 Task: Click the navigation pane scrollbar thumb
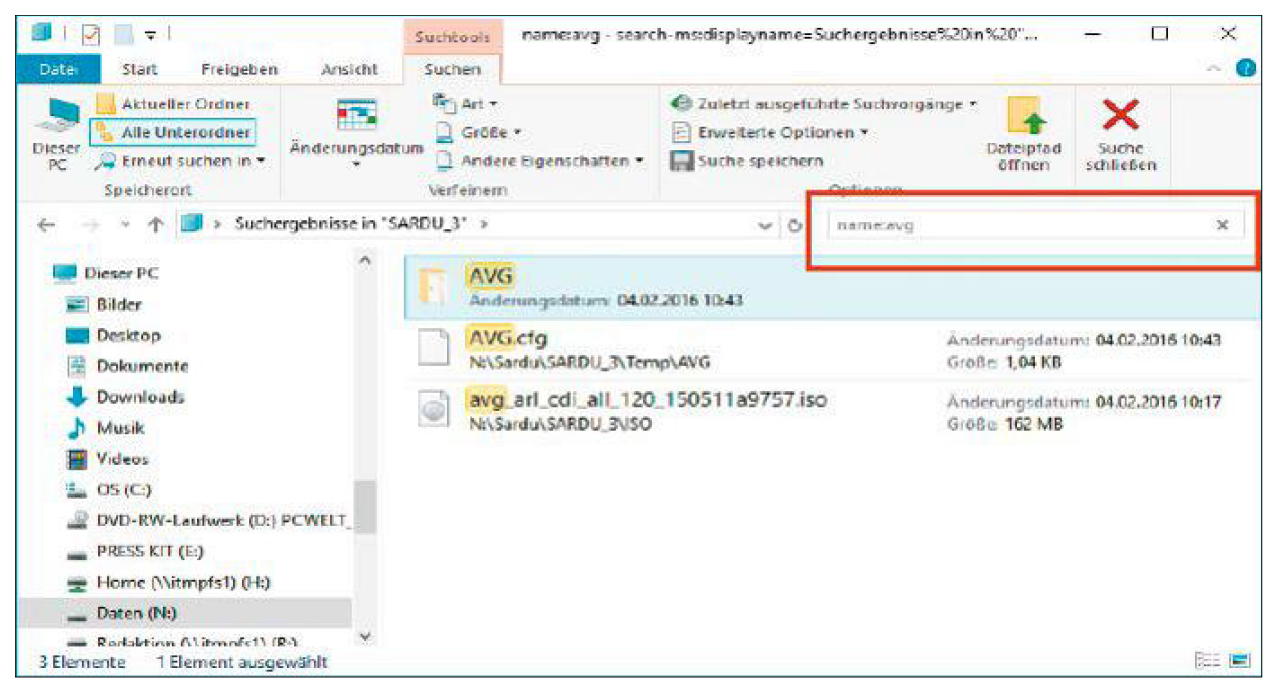(365, 507)
